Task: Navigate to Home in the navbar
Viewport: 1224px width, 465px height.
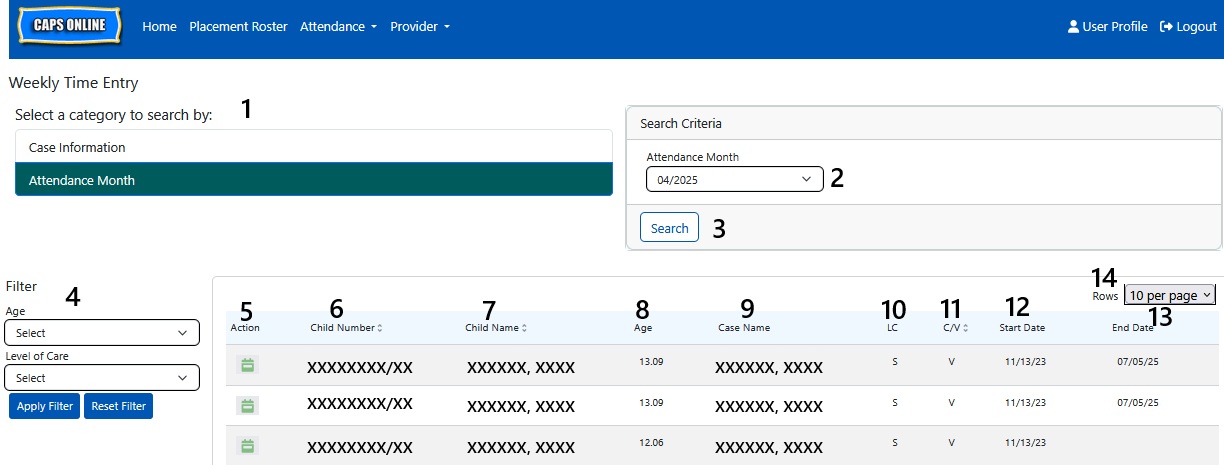Action: (159, 27)
